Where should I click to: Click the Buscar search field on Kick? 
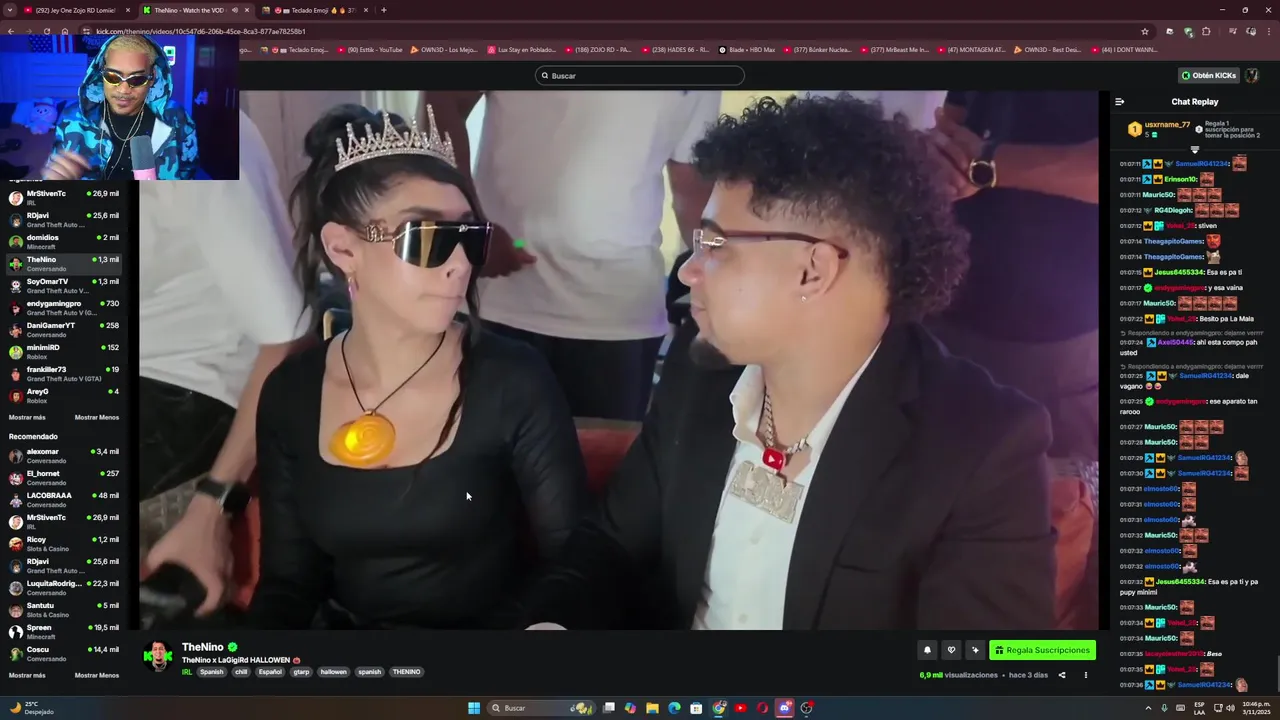640,75
